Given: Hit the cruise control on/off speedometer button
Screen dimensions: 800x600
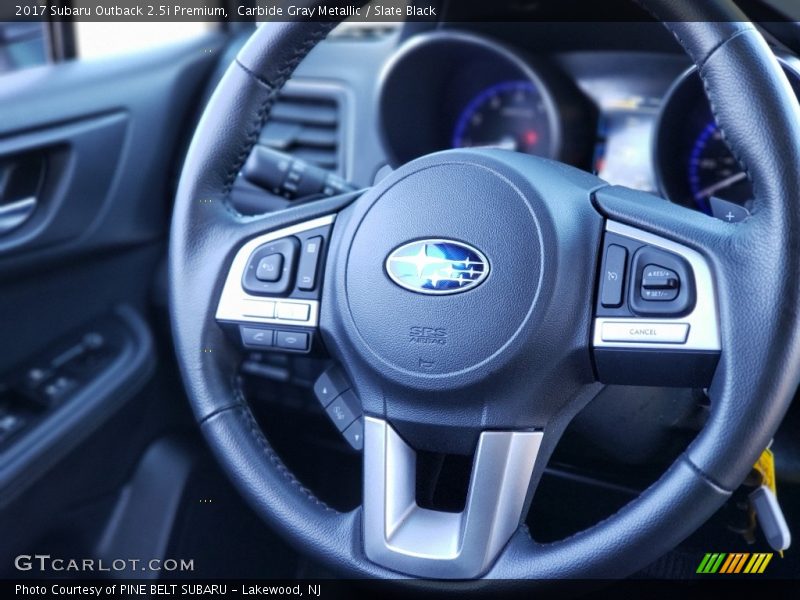Looking at the screenshot, I should pyautogui.click(x=613, y=276).
